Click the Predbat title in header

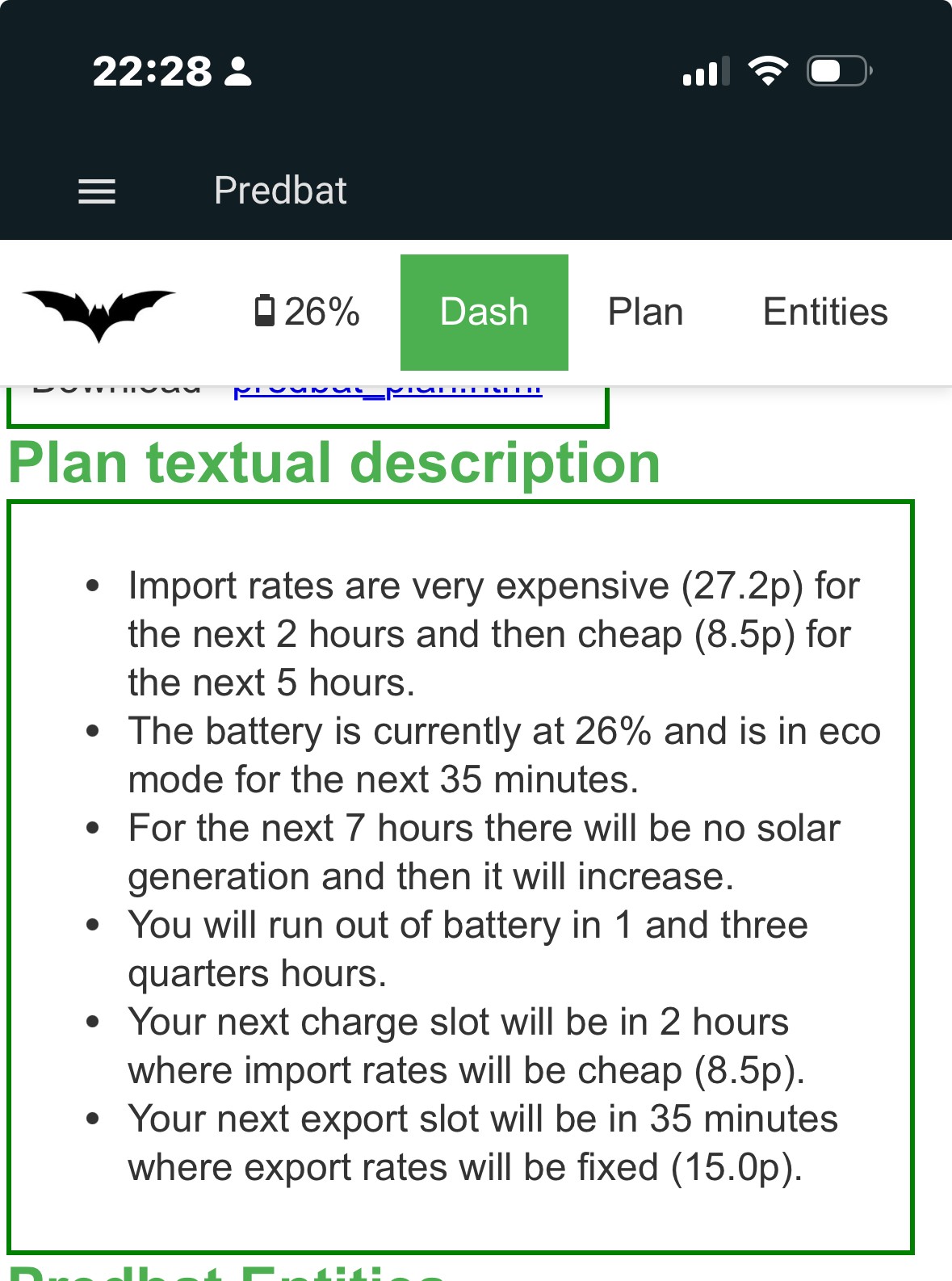click(280, 191)
